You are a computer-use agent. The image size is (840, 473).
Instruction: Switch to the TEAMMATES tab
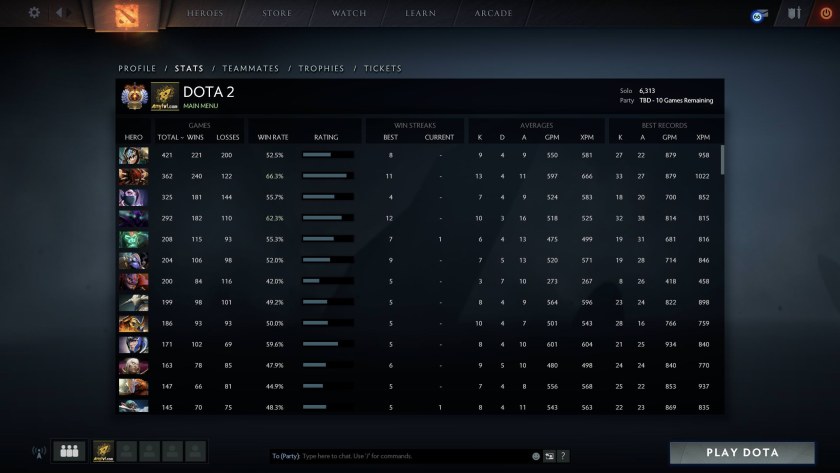pos(251,68)
